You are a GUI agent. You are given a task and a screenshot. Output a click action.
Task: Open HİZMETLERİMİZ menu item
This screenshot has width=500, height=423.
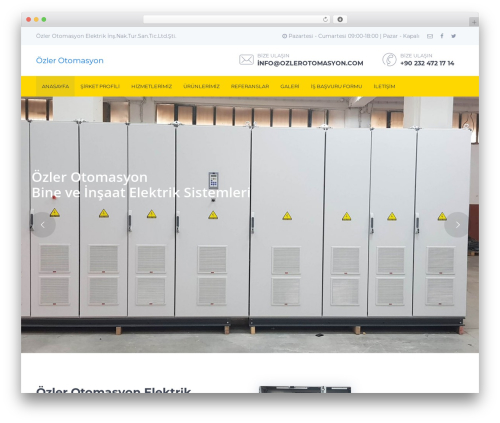(x=151, y=86)
